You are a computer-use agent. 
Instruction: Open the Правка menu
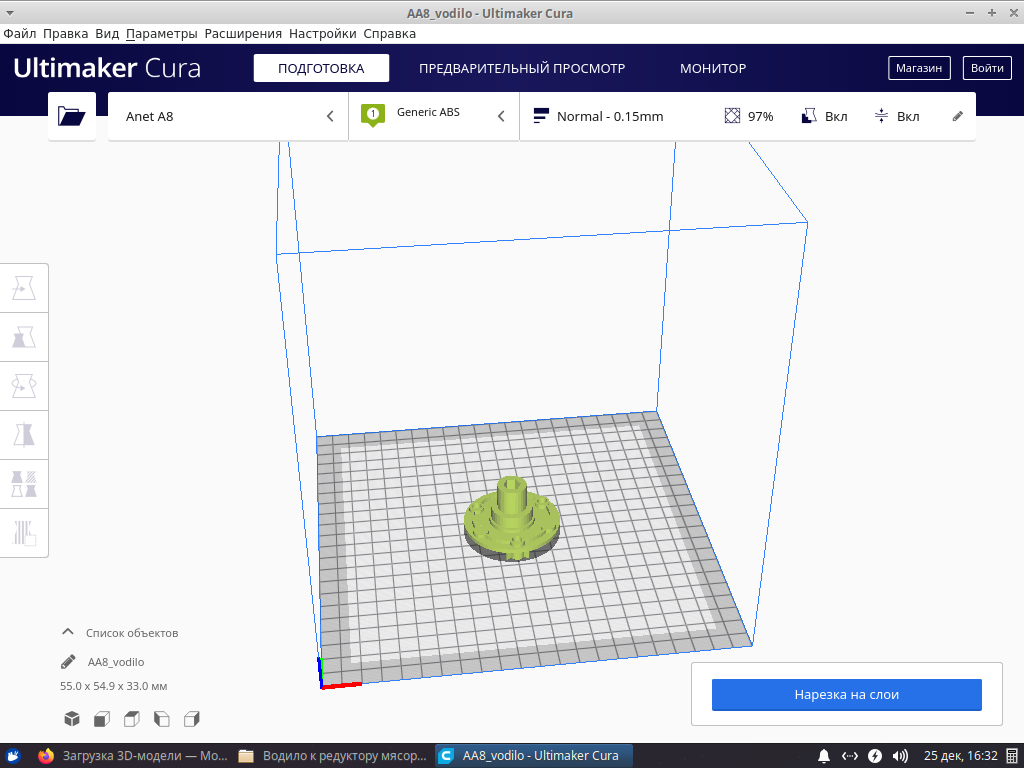click(x=65, y=33)
